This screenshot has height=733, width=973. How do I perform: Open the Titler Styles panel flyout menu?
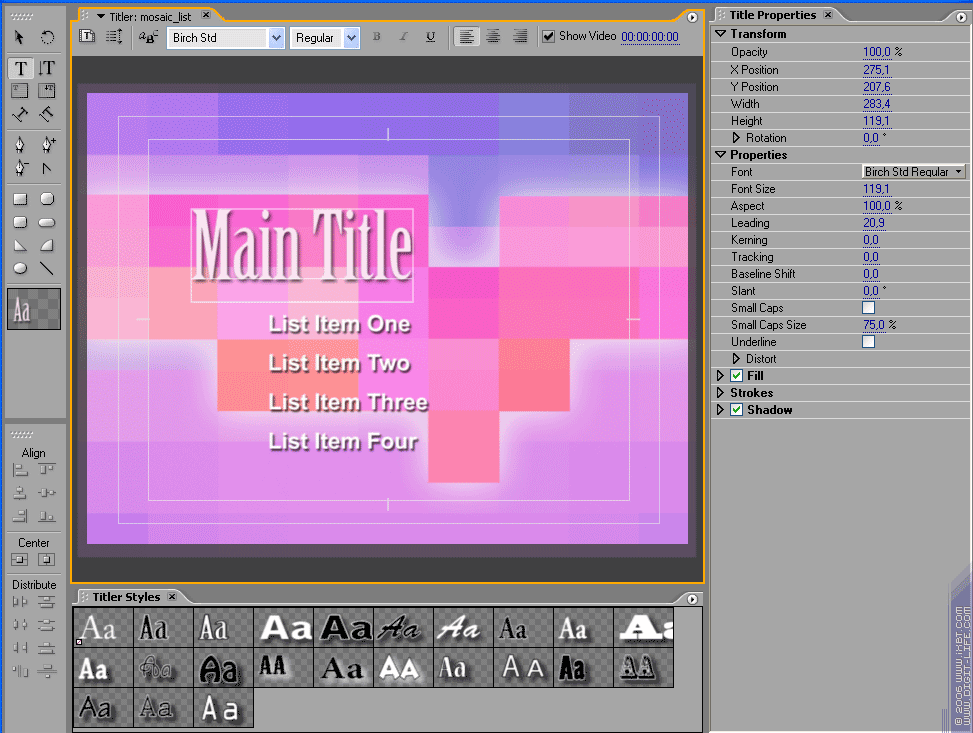693,599
